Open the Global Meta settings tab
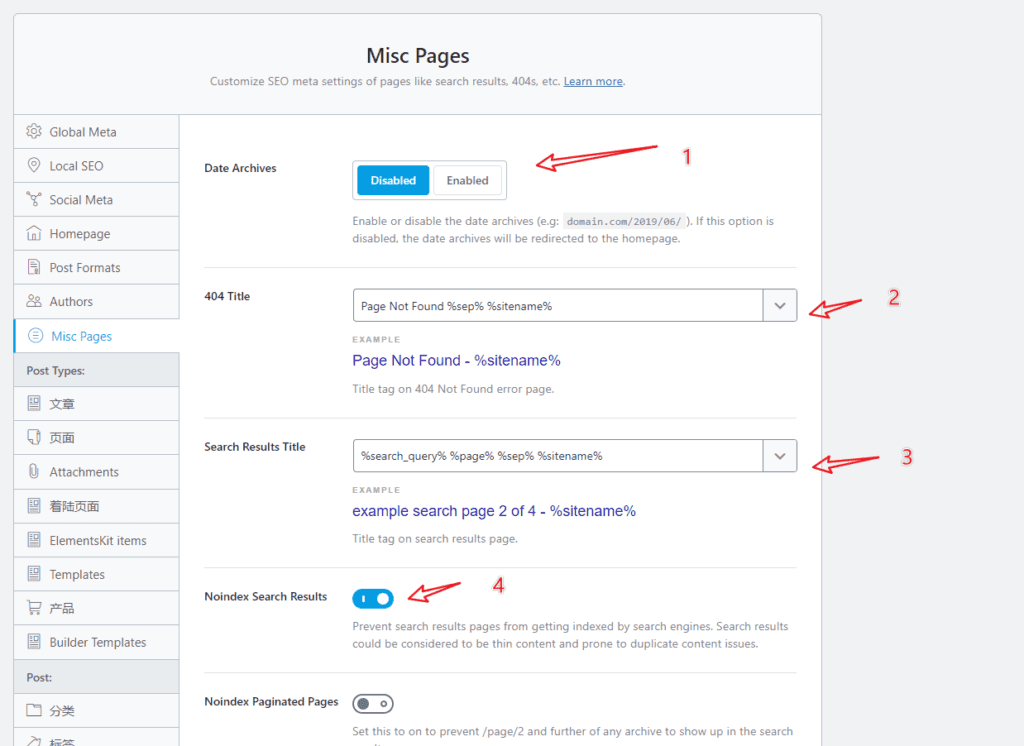The image size is (1024, 746). (x=97, y=132)
